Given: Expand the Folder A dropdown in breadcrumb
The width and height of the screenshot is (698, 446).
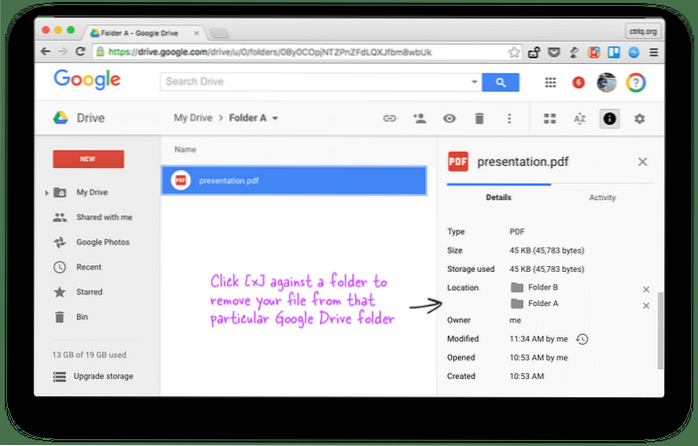Looking at the screenshot, I should coord(274,119).
